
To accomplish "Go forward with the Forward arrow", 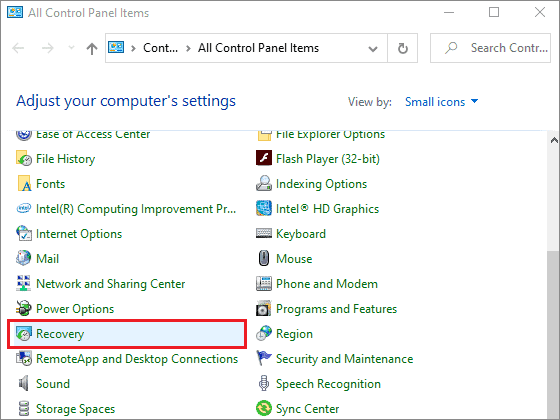I will point(48,48).
